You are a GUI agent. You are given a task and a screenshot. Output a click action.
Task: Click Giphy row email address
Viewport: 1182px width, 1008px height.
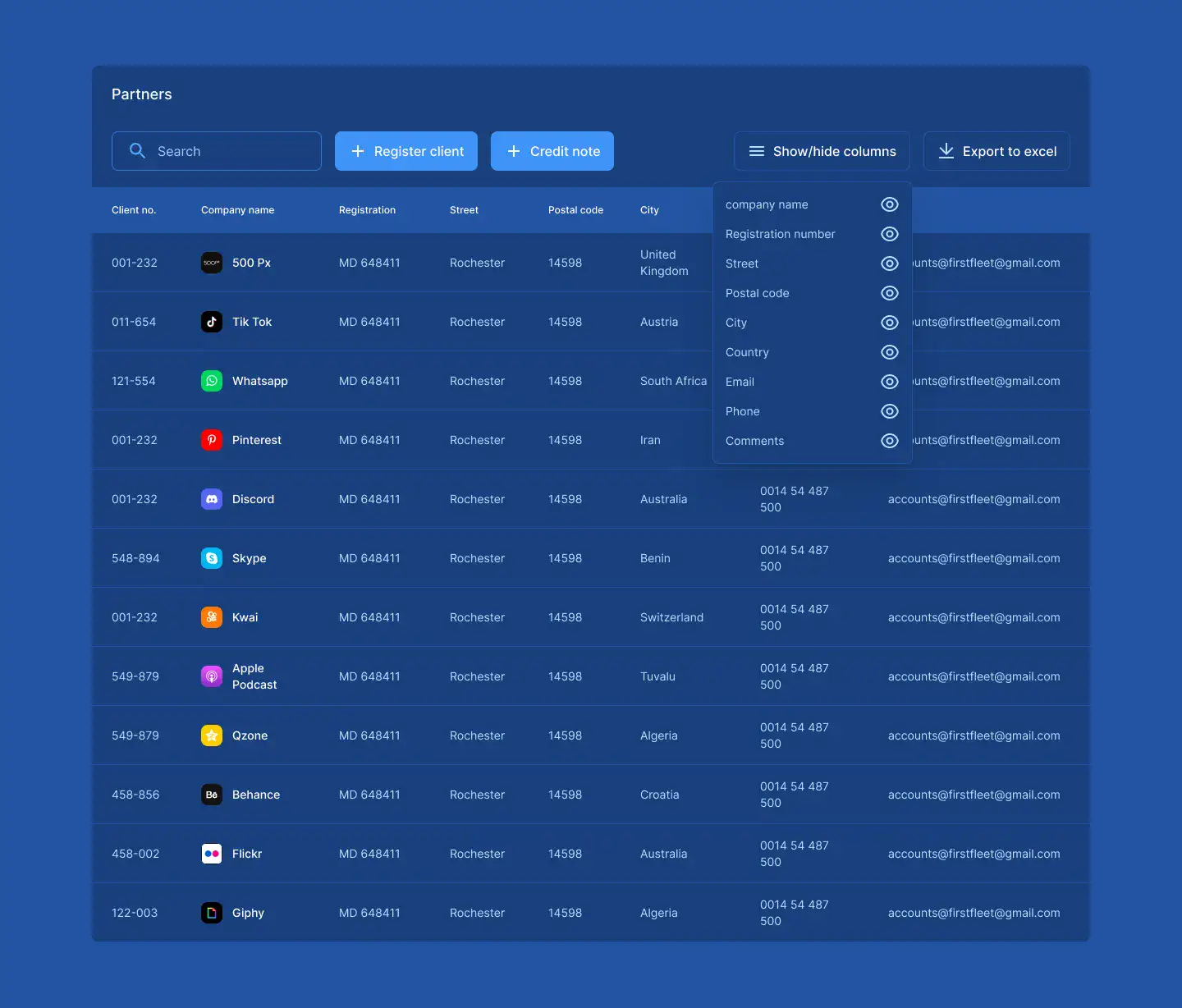click(x=974, y=913)
